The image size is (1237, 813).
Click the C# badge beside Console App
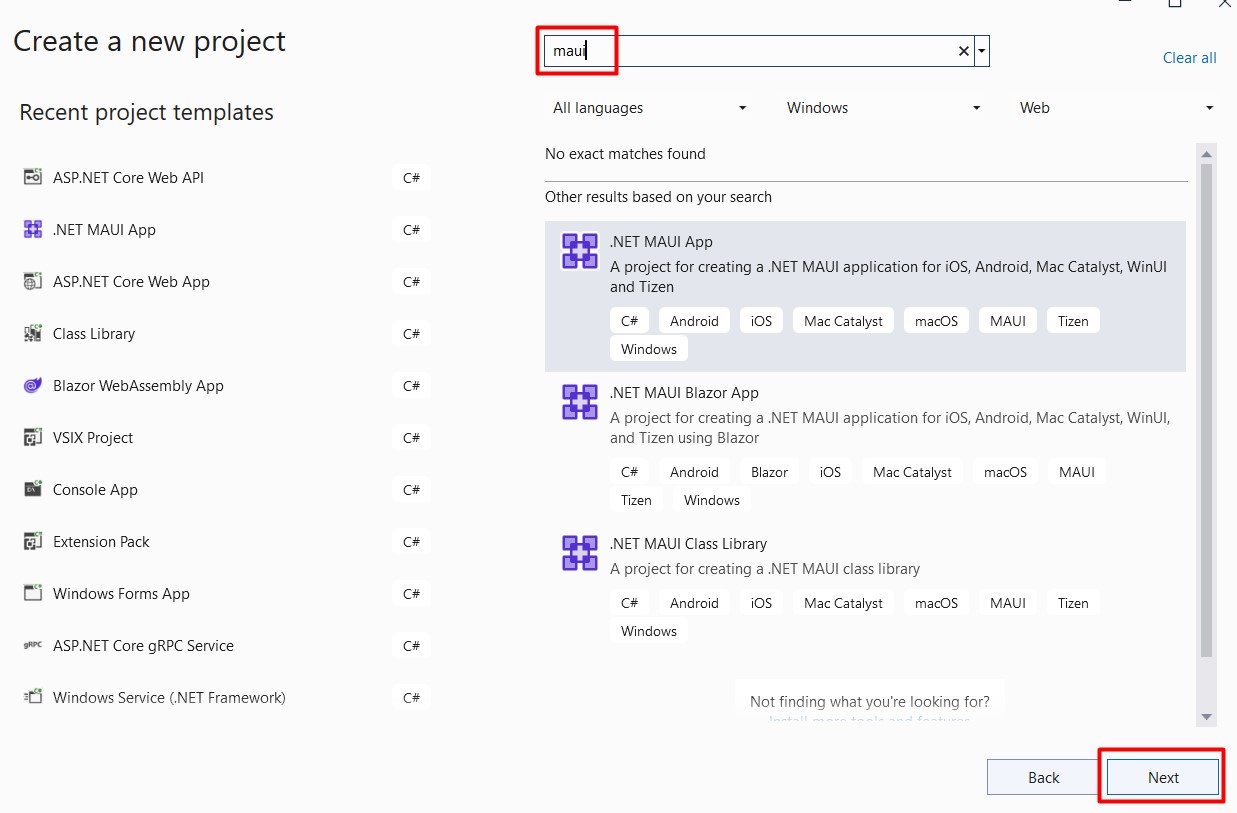411,490
